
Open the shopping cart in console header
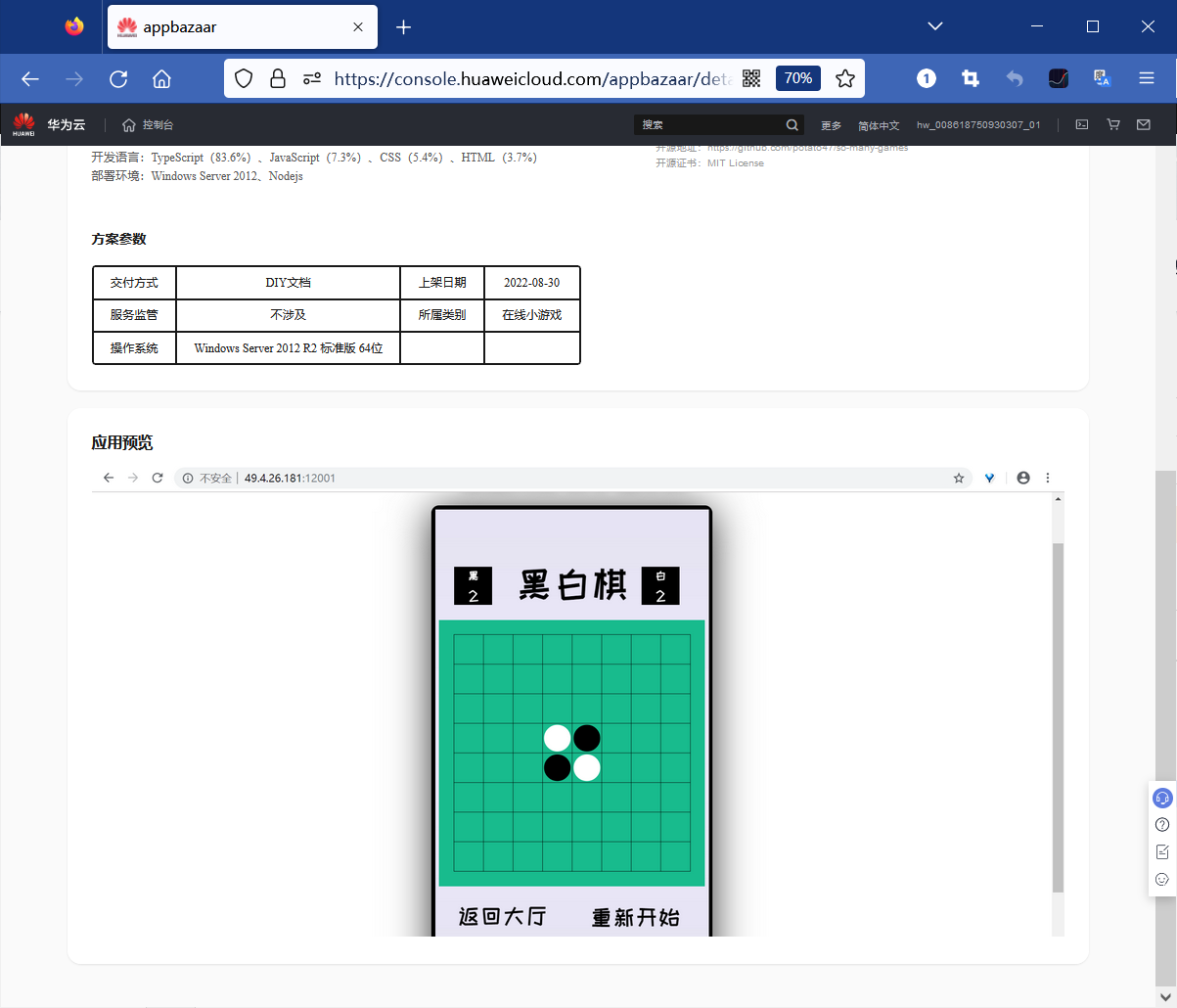pyautogui.click(x=1112, y=124)
